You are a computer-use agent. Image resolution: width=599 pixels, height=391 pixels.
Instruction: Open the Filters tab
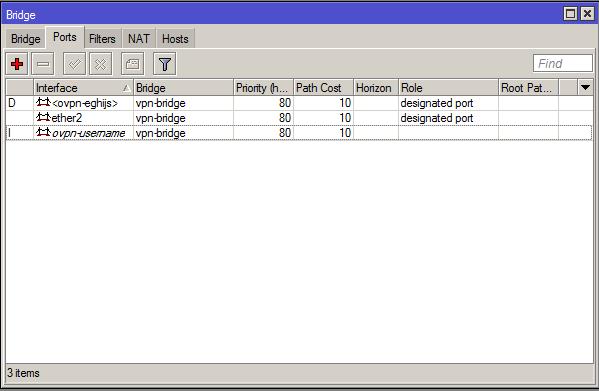pos(102,39)
